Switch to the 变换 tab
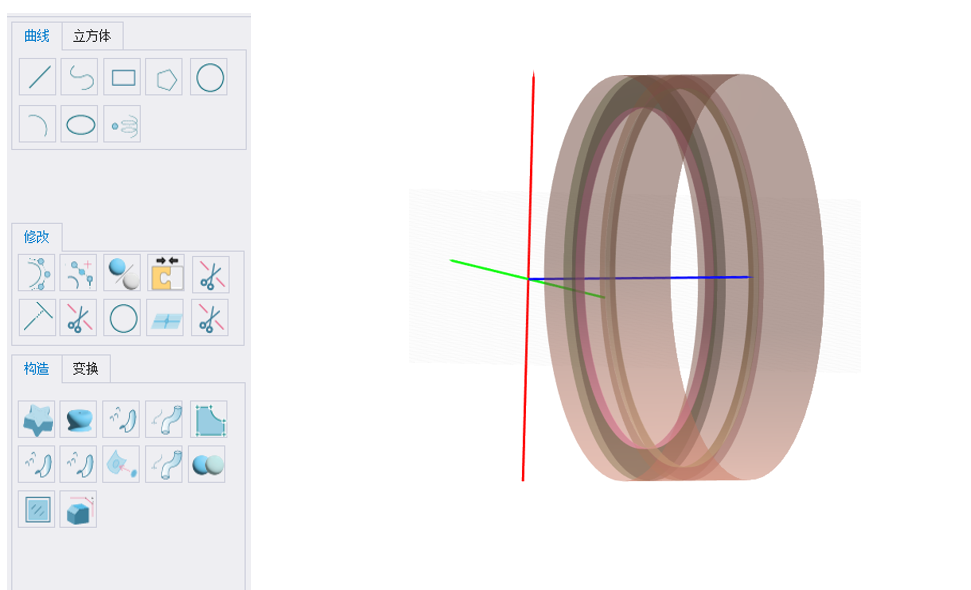Viewport: 971px width, 590px height. point(85,368)
